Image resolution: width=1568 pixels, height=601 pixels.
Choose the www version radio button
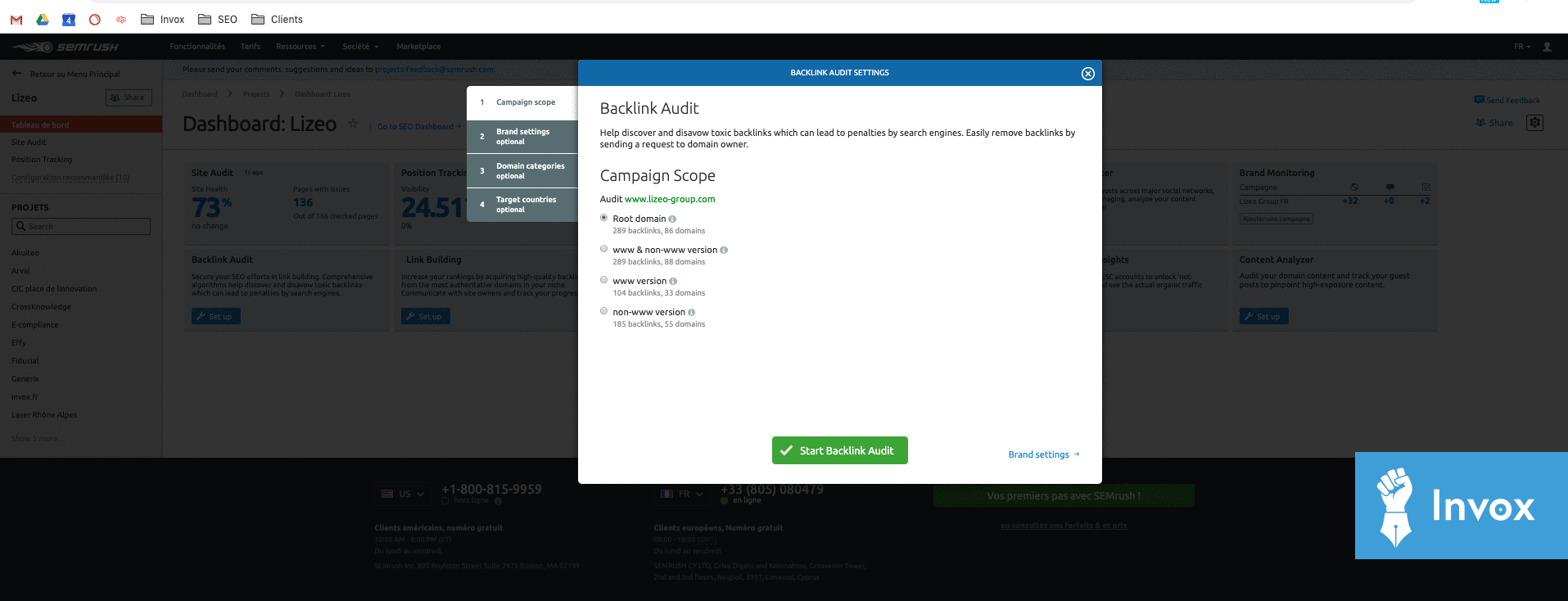pos(604,280)
